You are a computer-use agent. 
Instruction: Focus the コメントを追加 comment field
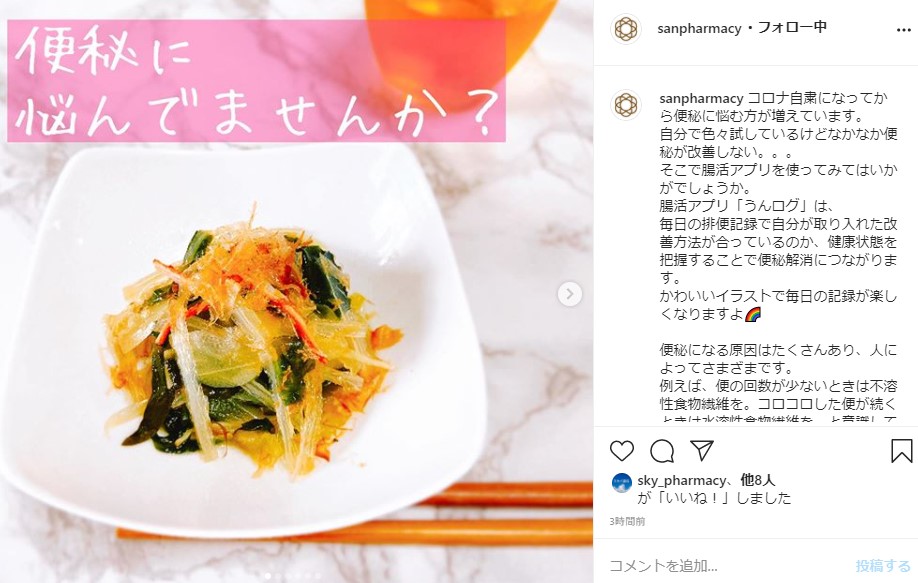point(726,565)
